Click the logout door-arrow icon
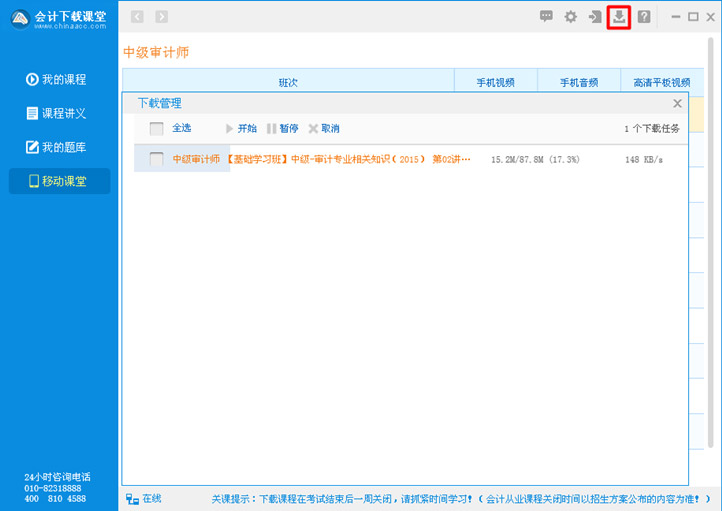 pyautogui.click(x=595, y=17)
